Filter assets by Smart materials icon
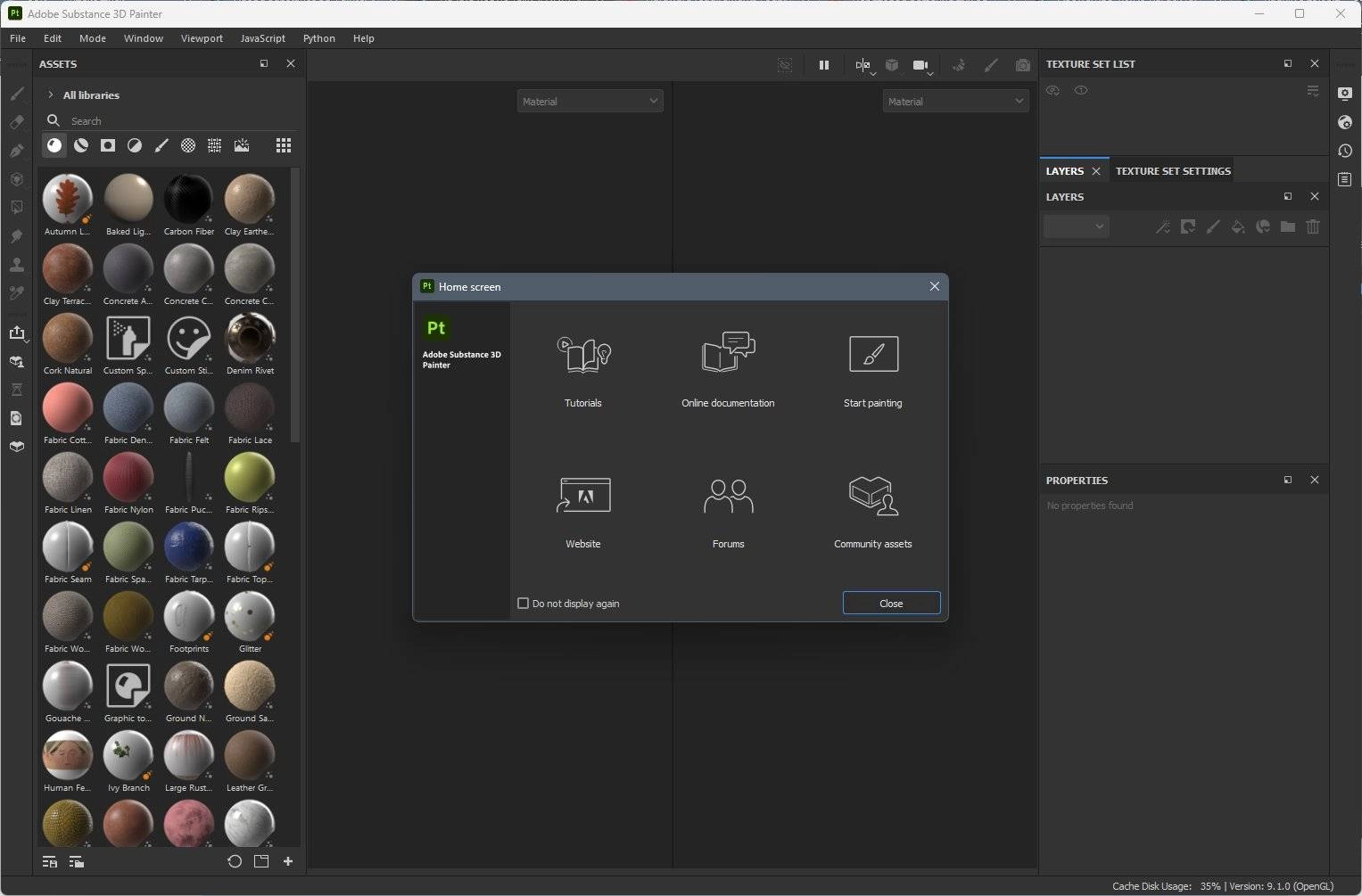Screen dimensions: 1362x896 pos(81,145)
